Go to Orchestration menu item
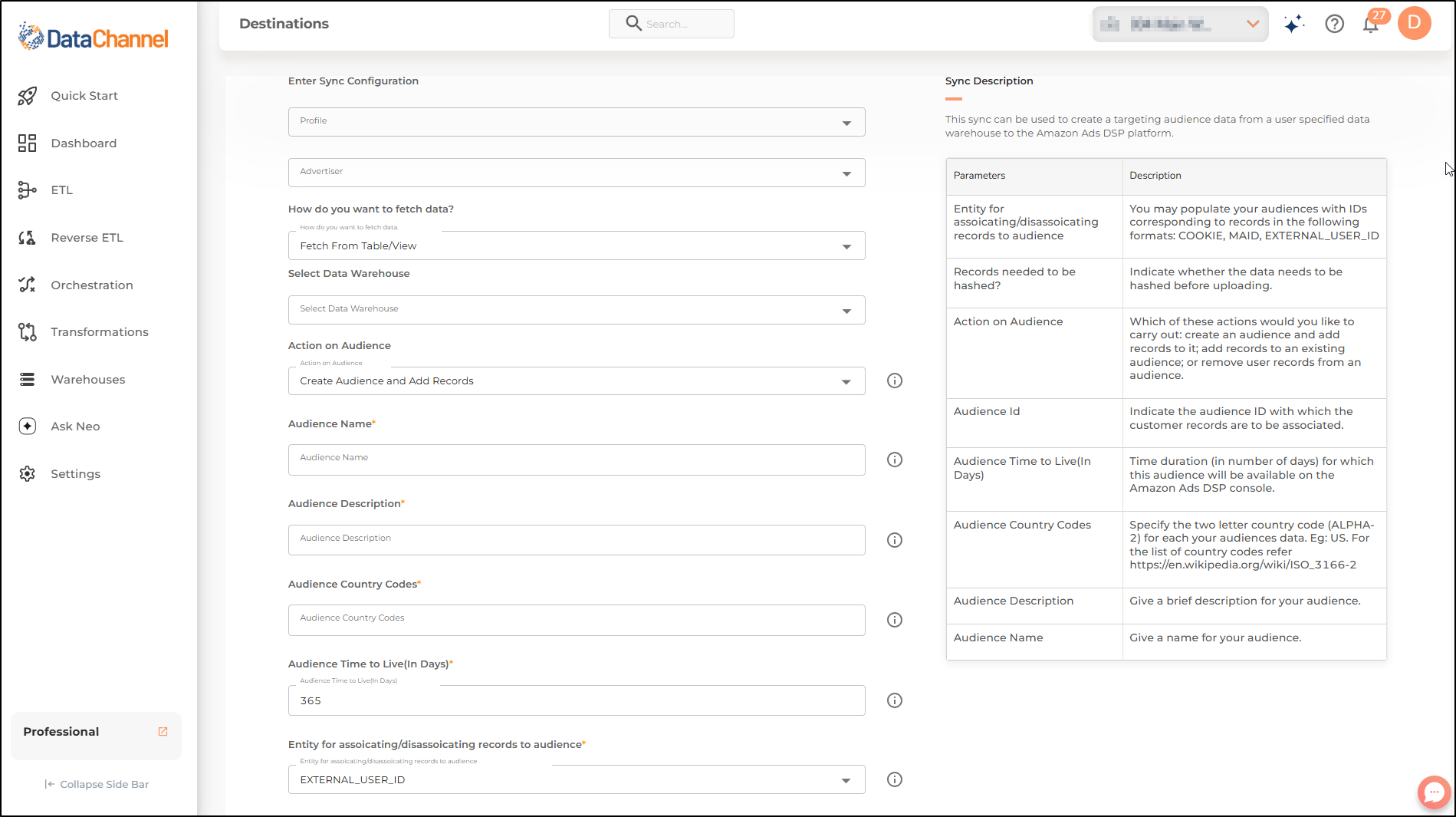1456x817 pixels. (92, 285)
